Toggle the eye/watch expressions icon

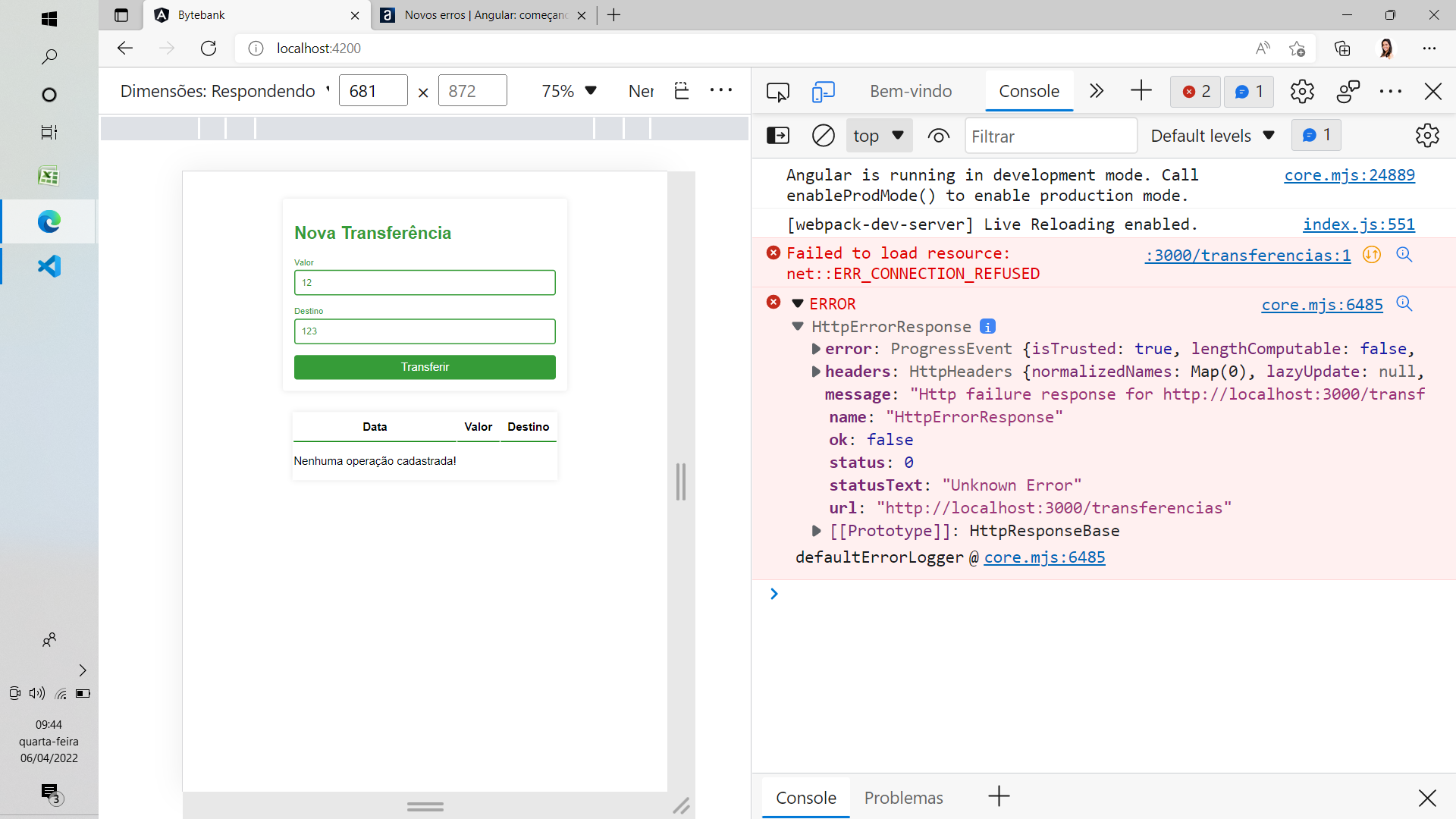pos(938,136)
